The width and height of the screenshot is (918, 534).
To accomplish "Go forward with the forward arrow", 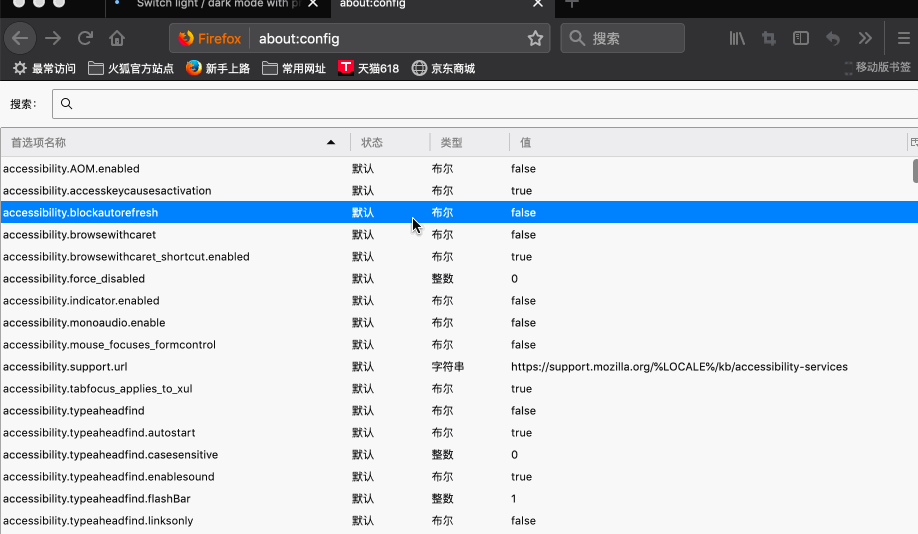I will tap(53, 39).
